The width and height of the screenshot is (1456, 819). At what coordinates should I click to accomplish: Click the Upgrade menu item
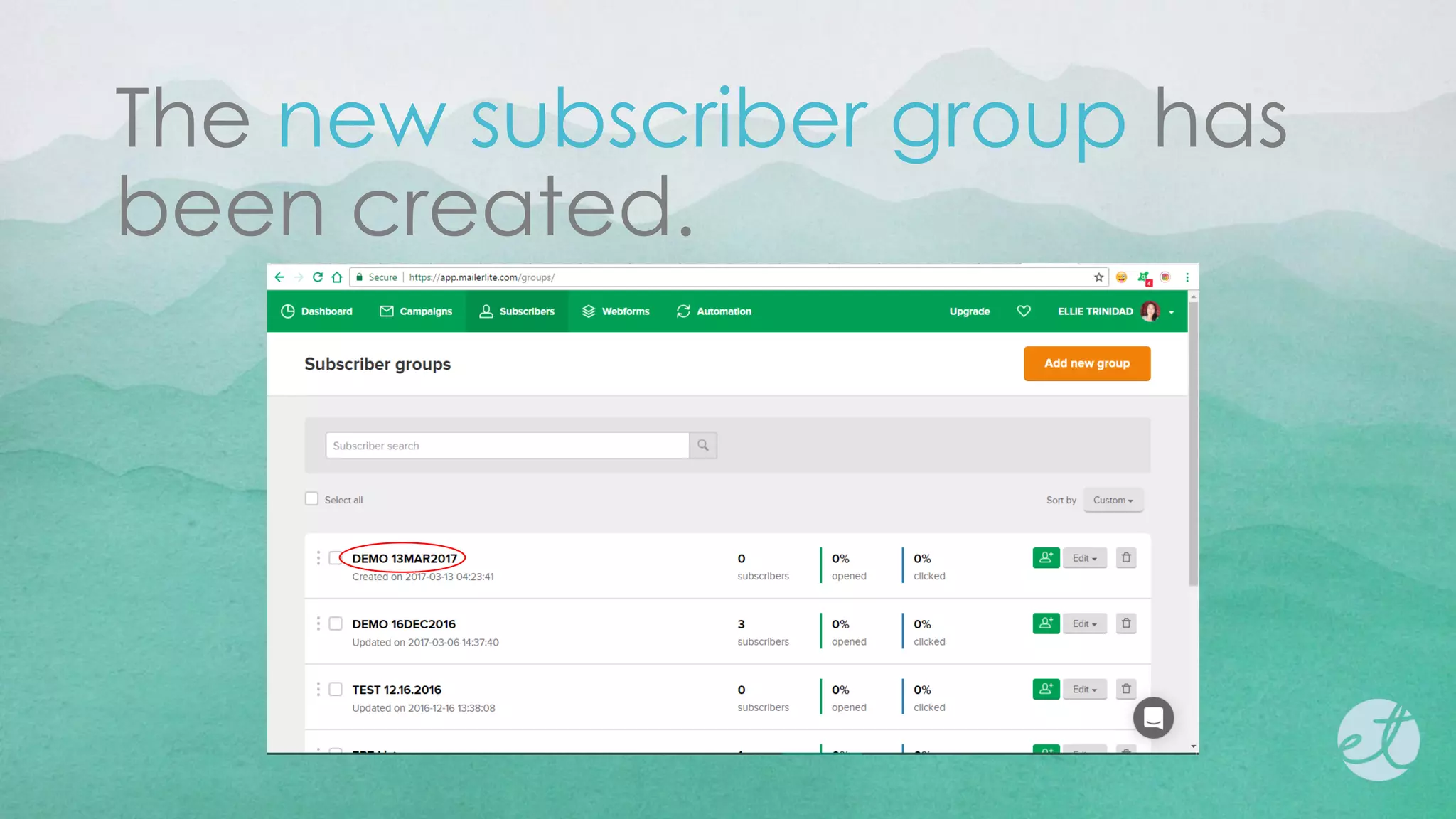(970, 311)
